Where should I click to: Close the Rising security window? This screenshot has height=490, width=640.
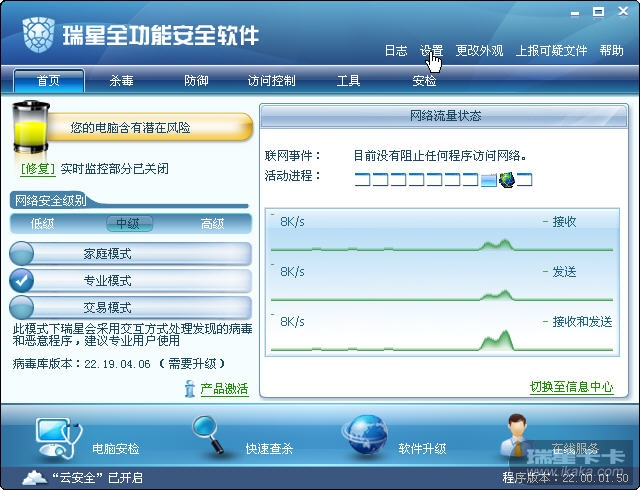click(x=623, y=11)
